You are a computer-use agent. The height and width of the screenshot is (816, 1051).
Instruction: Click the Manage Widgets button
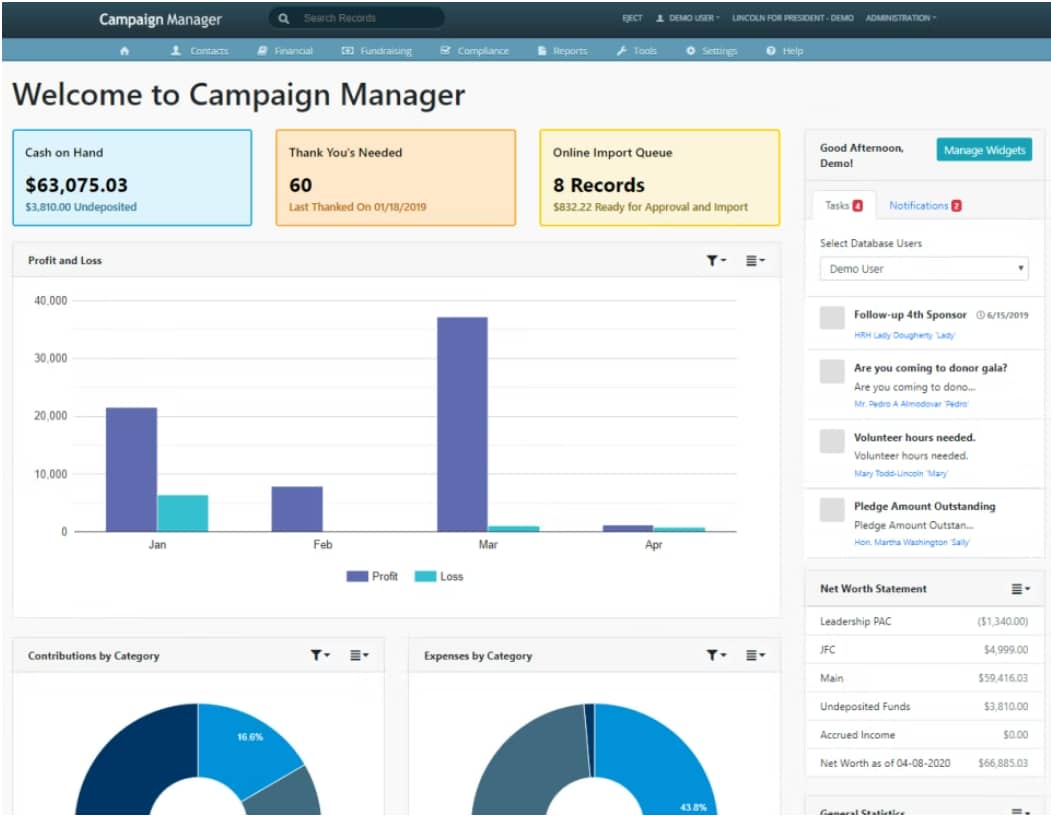(982, 149)
